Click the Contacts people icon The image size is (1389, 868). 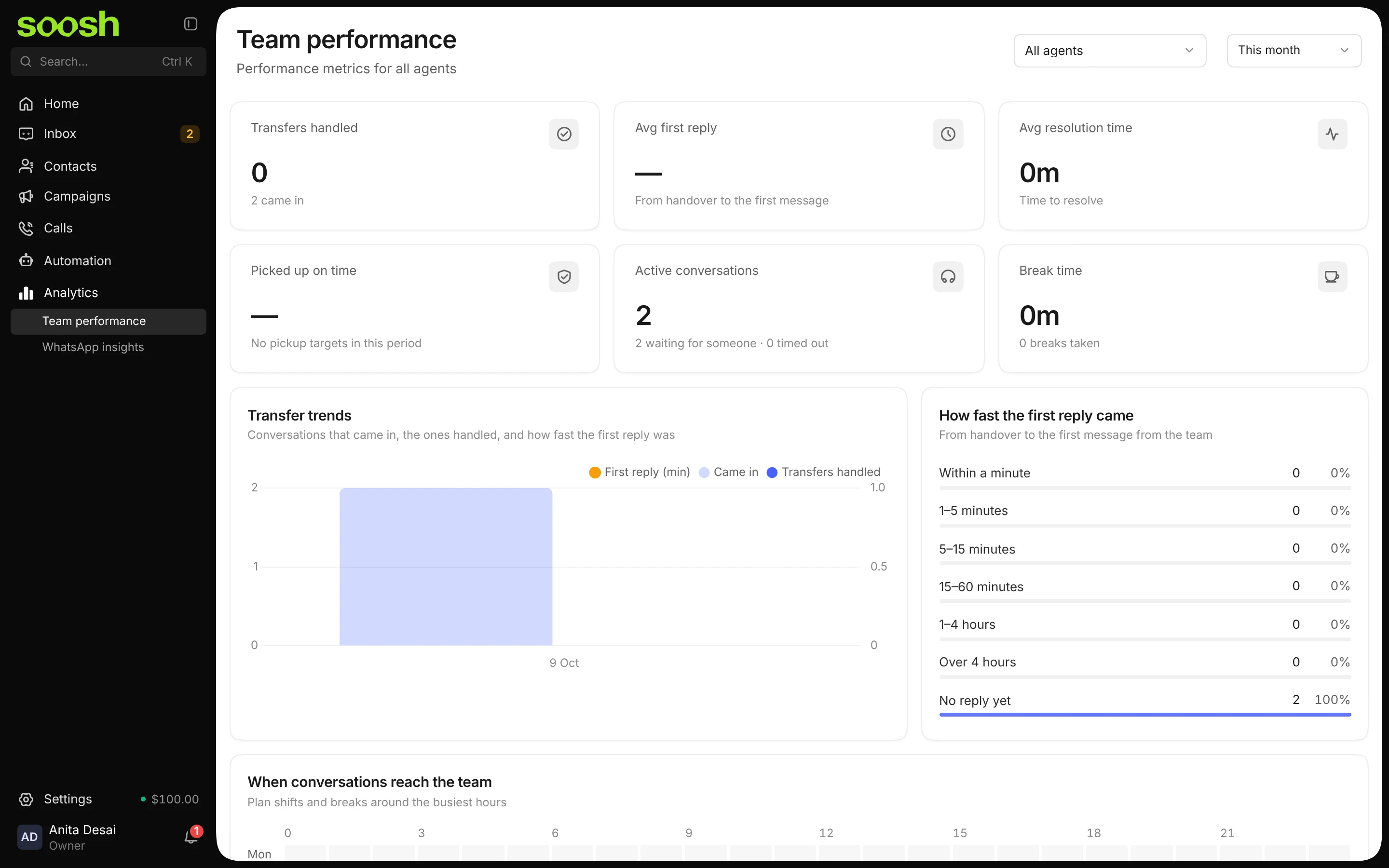pyautogui.click(x=26, y=166)
